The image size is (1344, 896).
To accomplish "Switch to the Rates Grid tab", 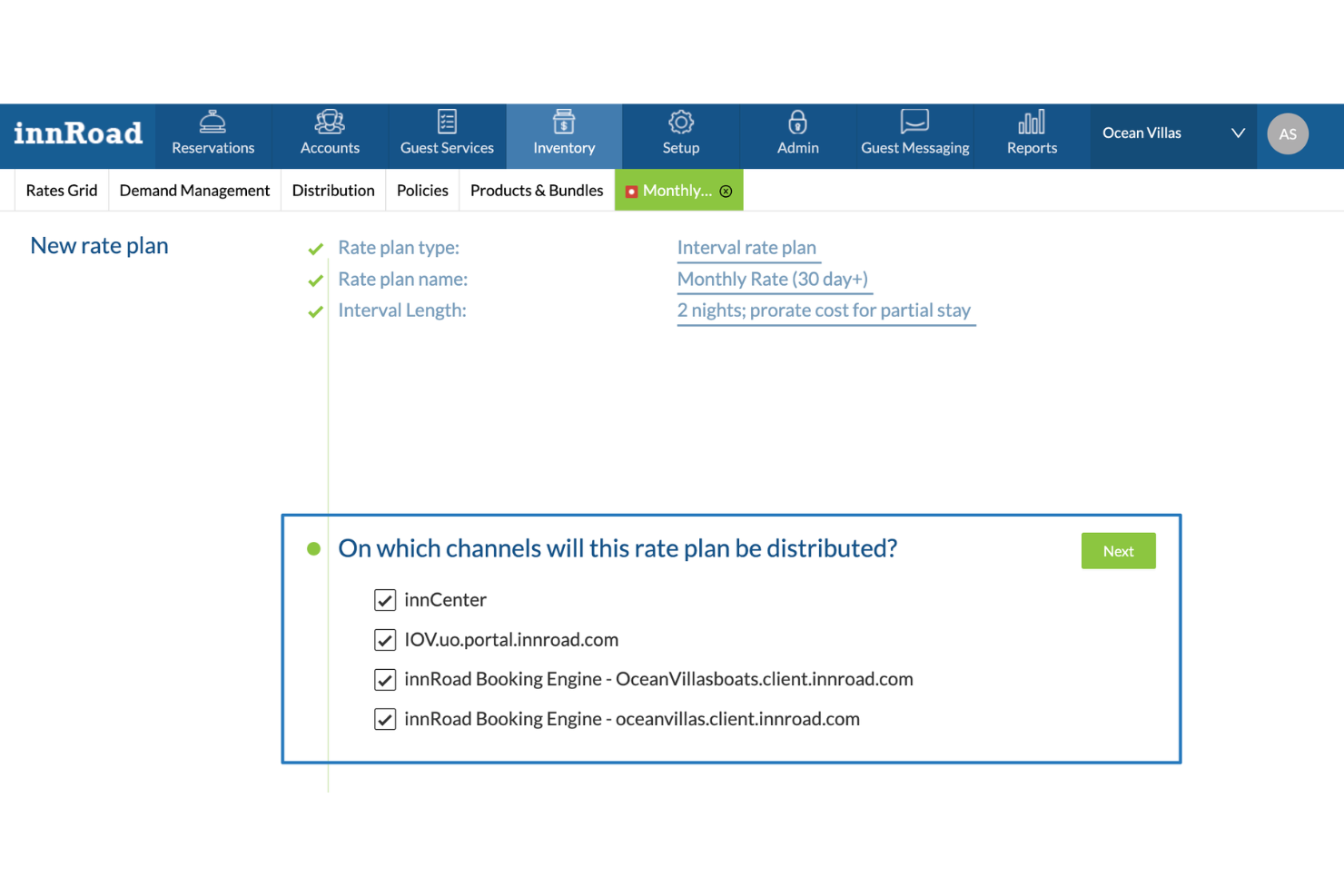I will click(x=60, y=190).
